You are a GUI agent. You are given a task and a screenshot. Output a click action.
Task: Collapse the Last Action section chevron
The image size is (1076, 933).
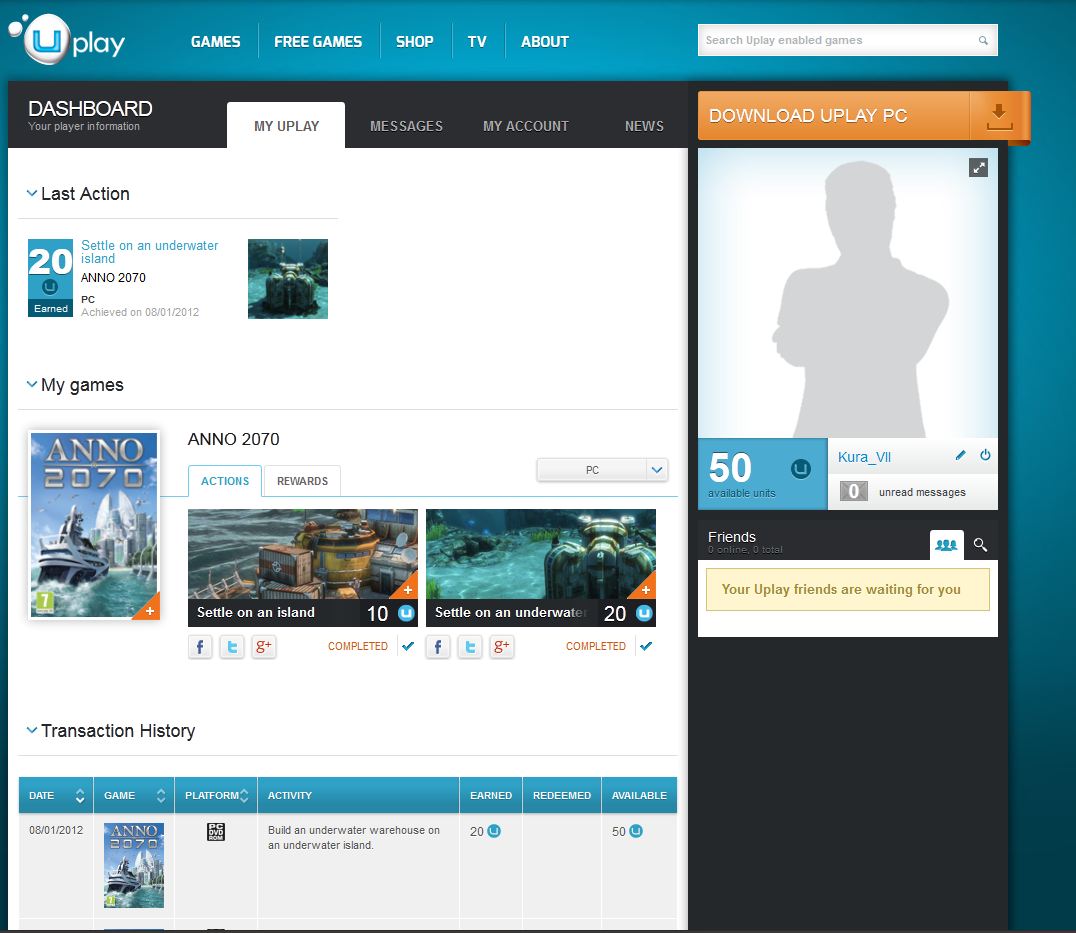point(31,193)
